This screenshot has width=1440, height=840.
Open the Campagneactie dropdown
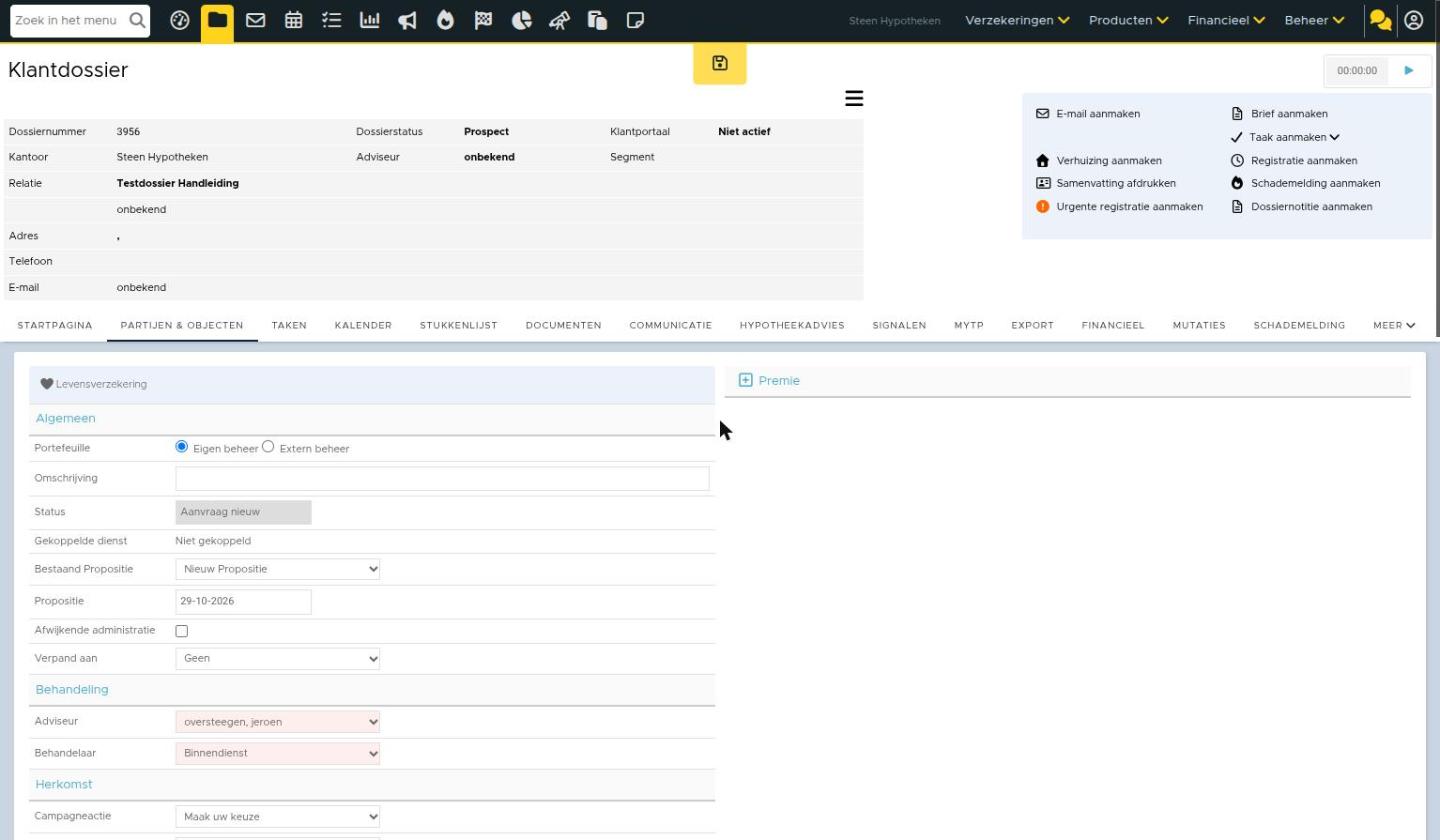click(278, 817)
